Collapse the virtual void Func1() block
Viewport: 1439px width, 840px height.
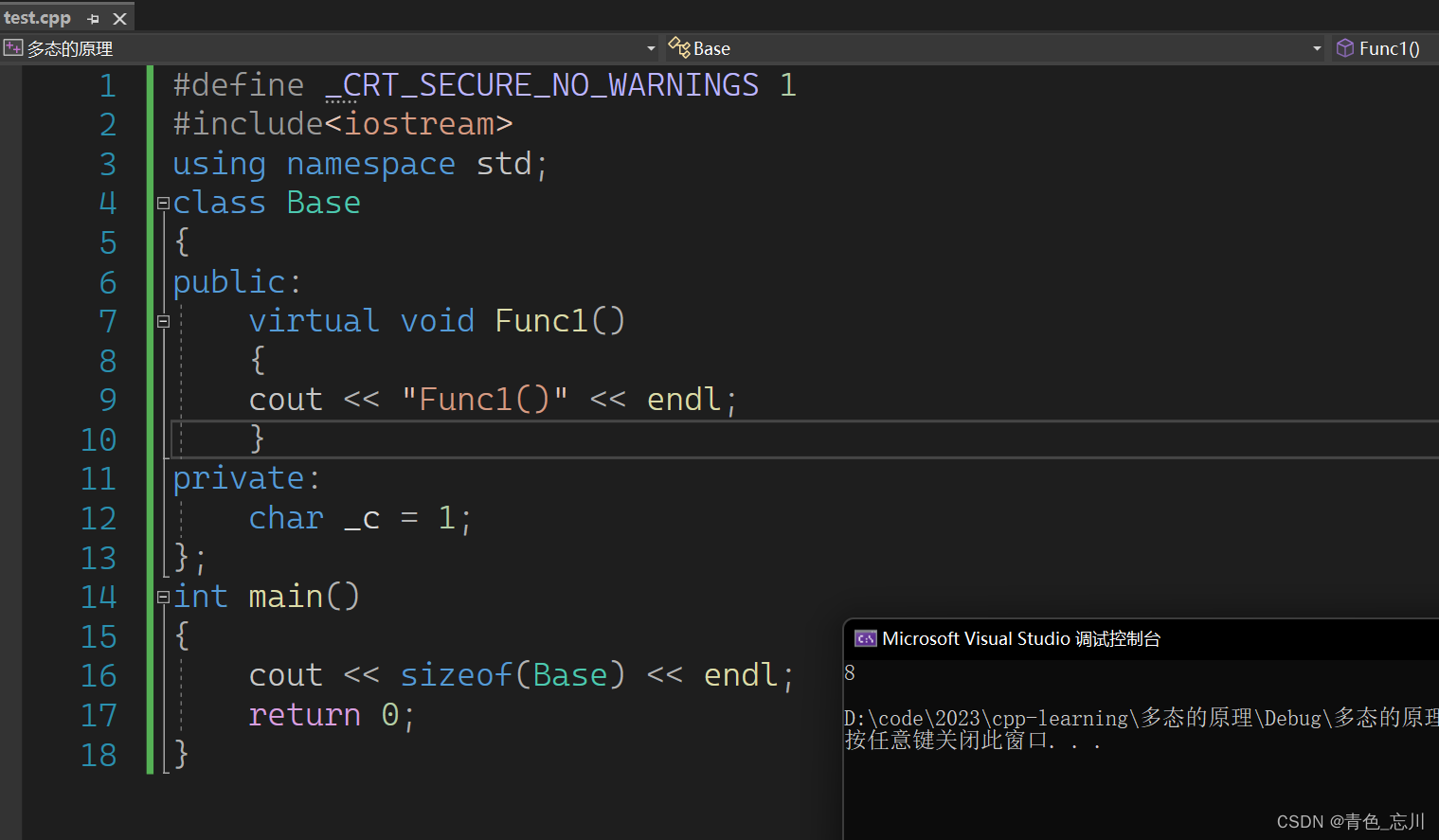[163, 321]
